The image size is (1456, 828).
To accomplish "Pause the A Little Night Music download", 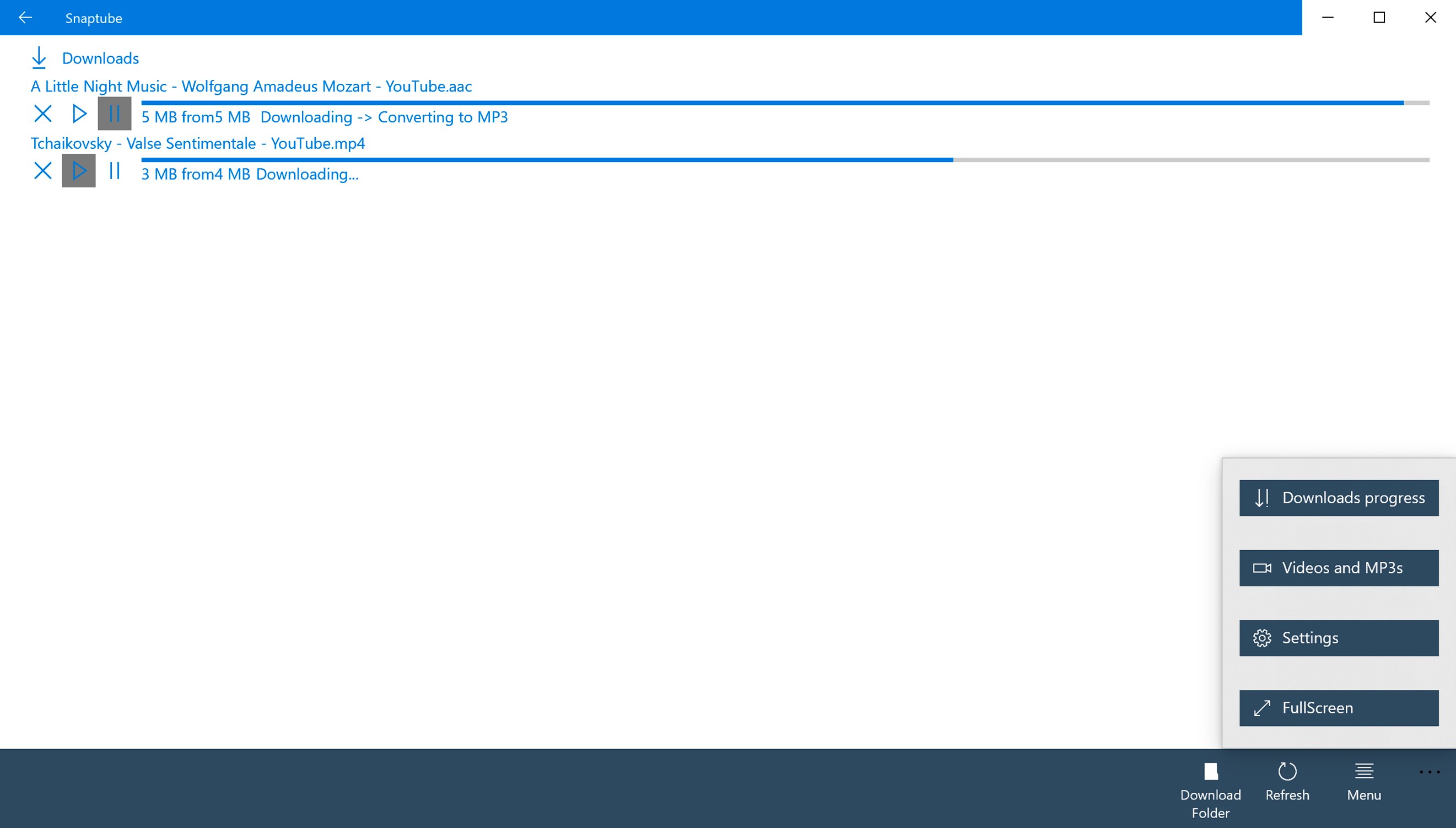I will coord(114,114).
